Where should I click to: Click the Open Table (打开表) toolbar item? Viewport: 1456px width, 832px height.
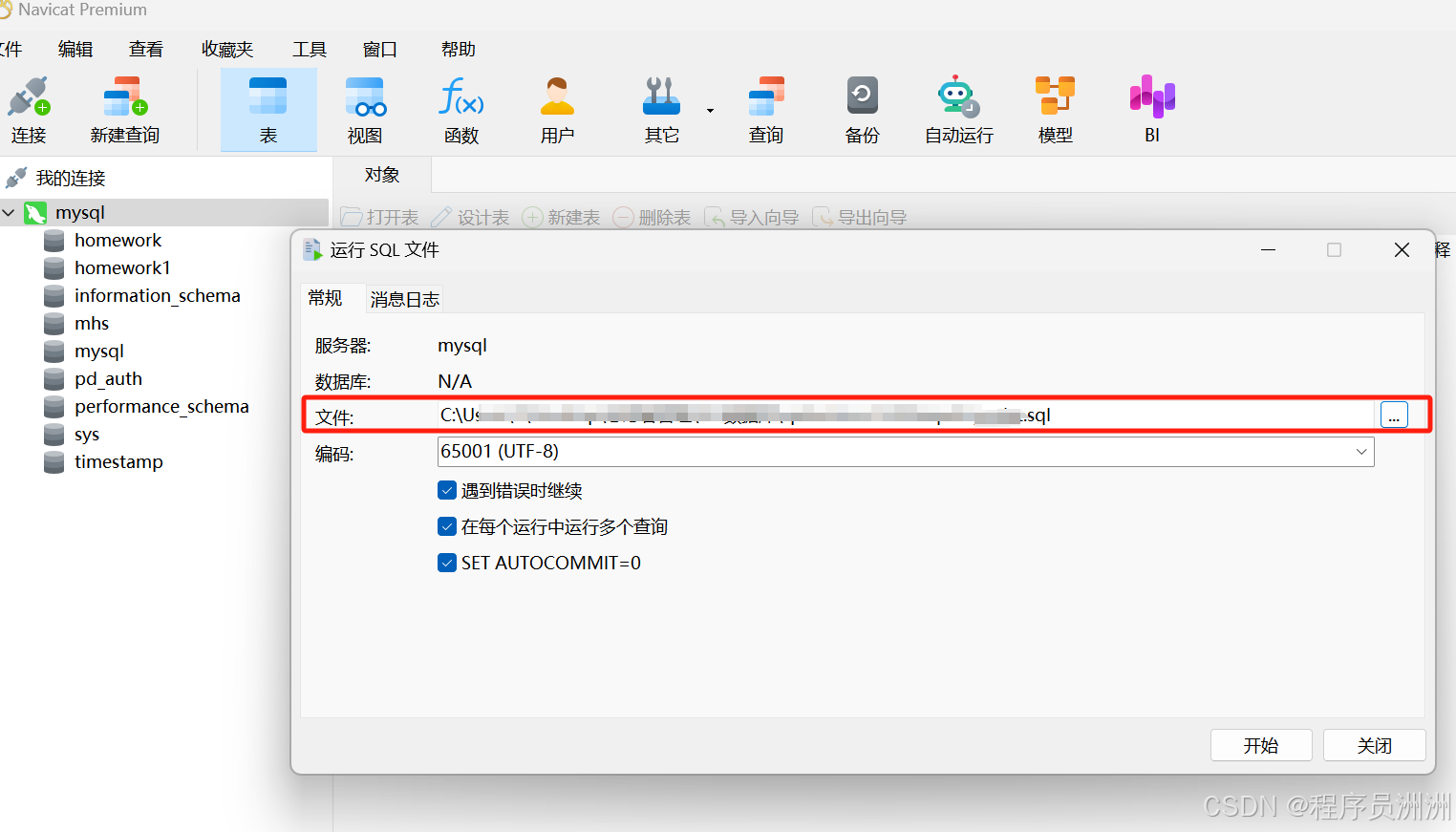(380, 218)
